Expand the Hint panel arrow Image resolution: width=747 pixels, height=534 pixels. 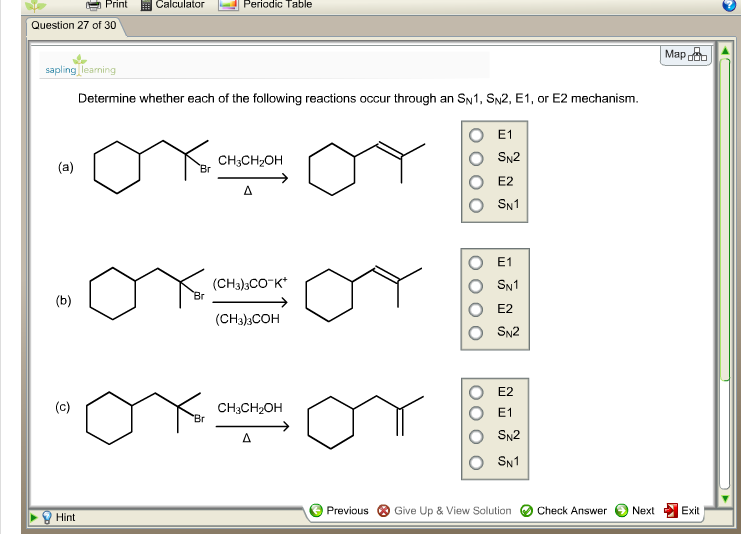[33, 517]
